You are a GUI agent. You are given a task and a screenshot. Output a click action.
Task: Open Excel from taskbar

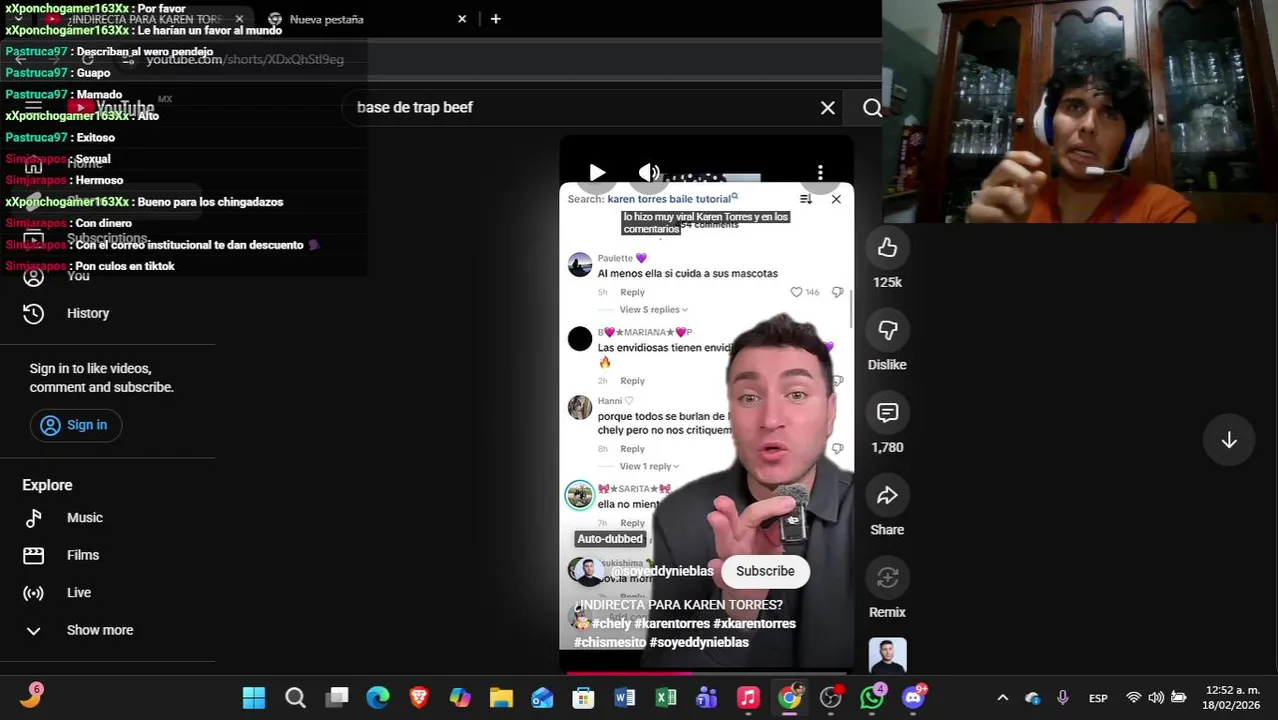pyautogui.click(x=666, y=698)
